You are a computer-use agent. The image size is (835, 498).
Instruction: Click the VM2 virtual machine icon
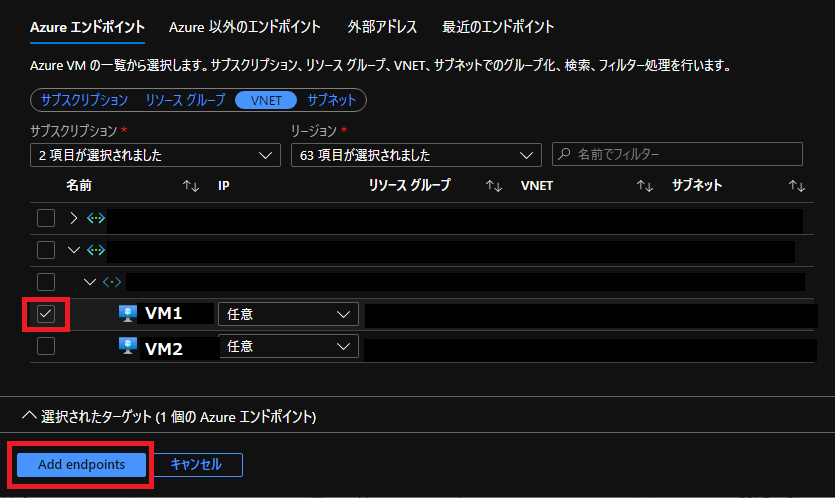tap(128, 346)
